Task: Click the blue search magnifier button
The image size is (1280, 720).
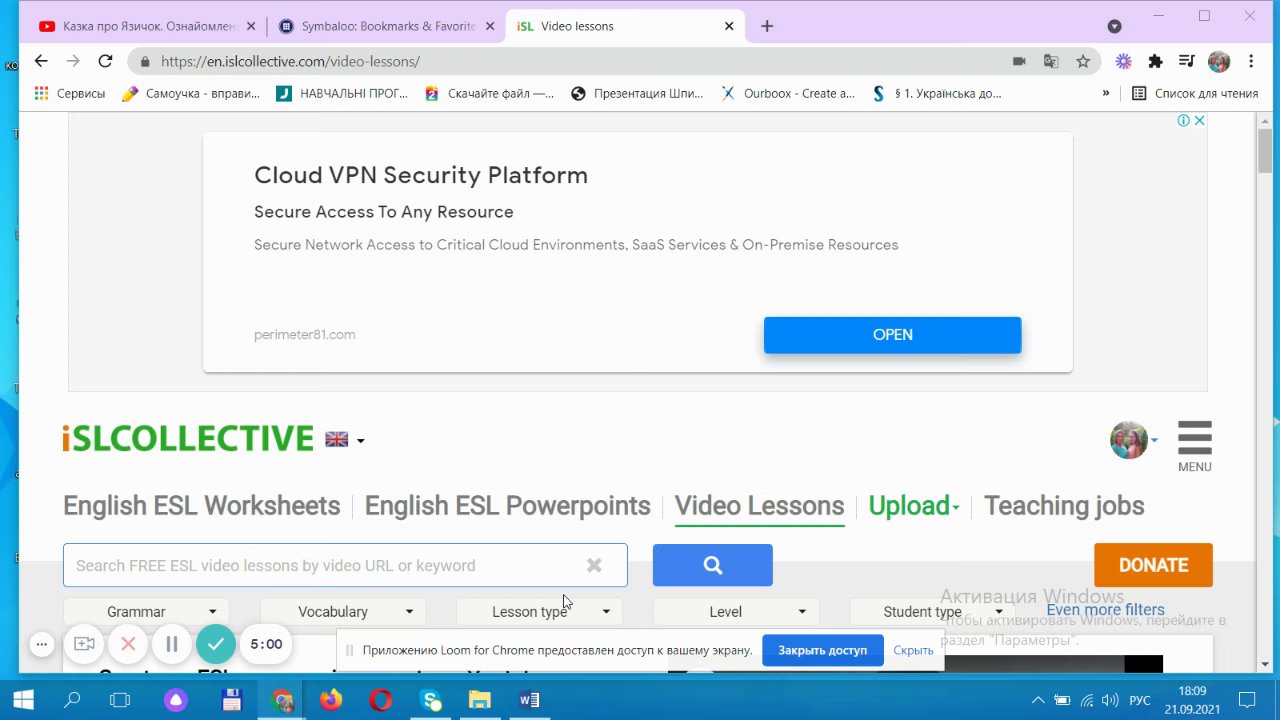Action: pyautogui.click(x=712, y=565)
